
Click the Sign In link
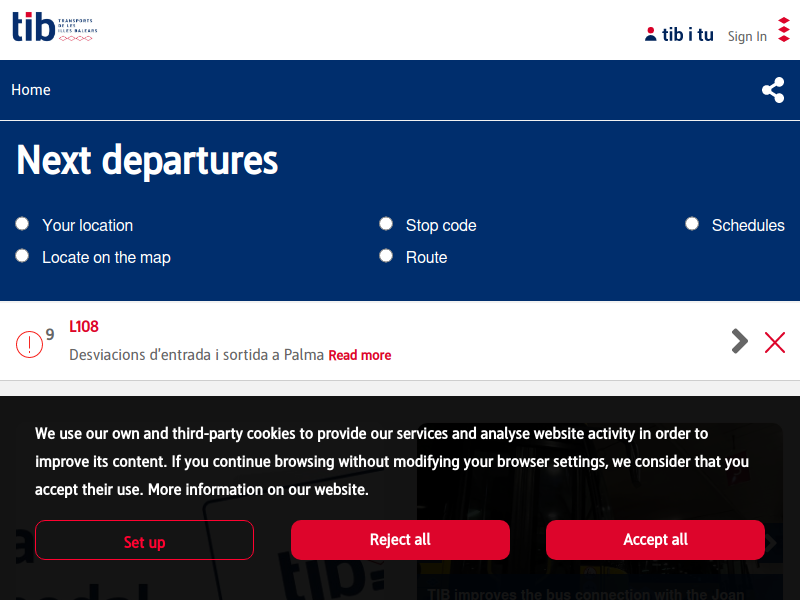(x=747, y=36)
